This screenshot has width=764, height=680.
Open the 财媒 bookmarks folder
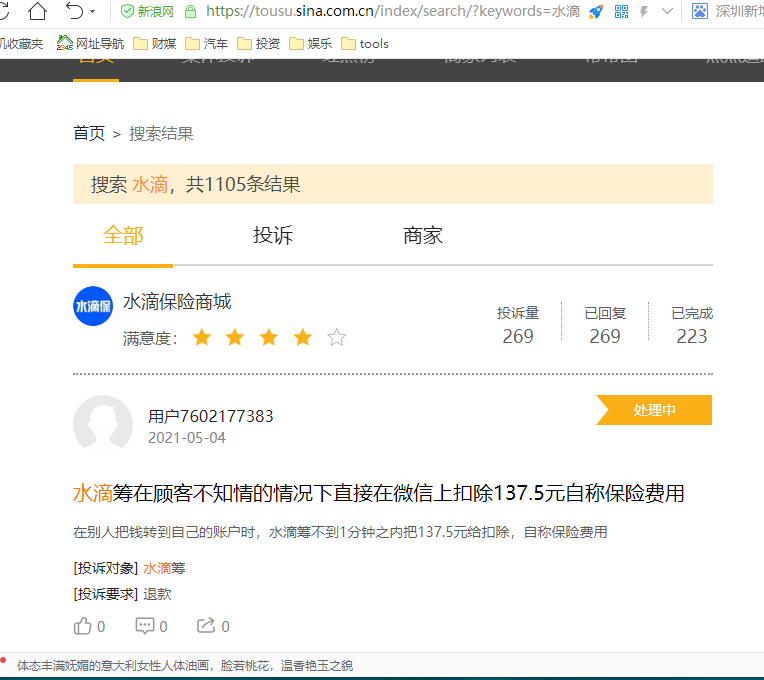tap(154, 43)
